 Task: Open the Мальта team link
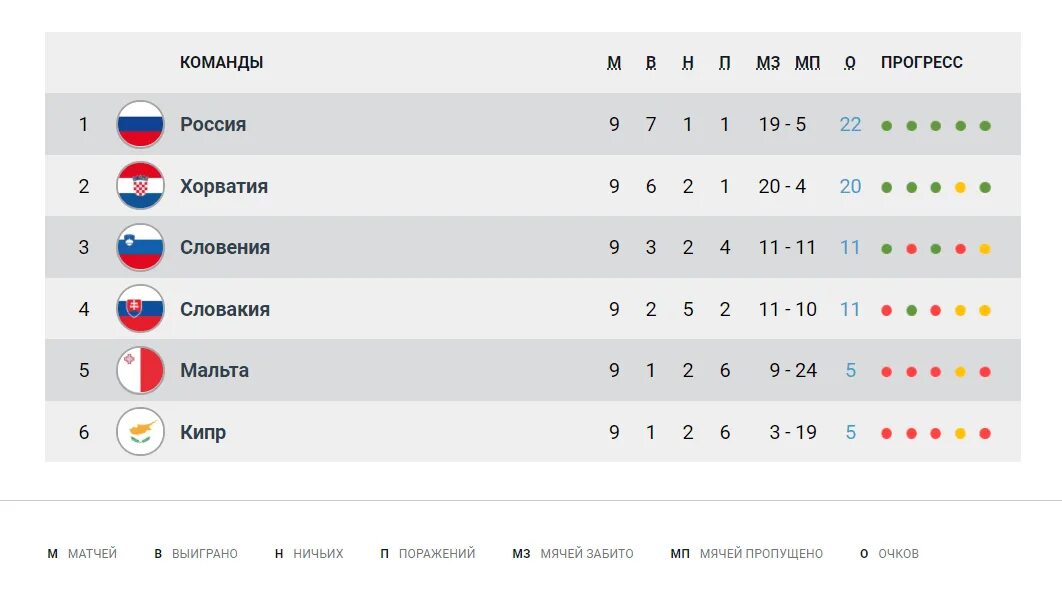pyautogui.click(x=214, y=371)
